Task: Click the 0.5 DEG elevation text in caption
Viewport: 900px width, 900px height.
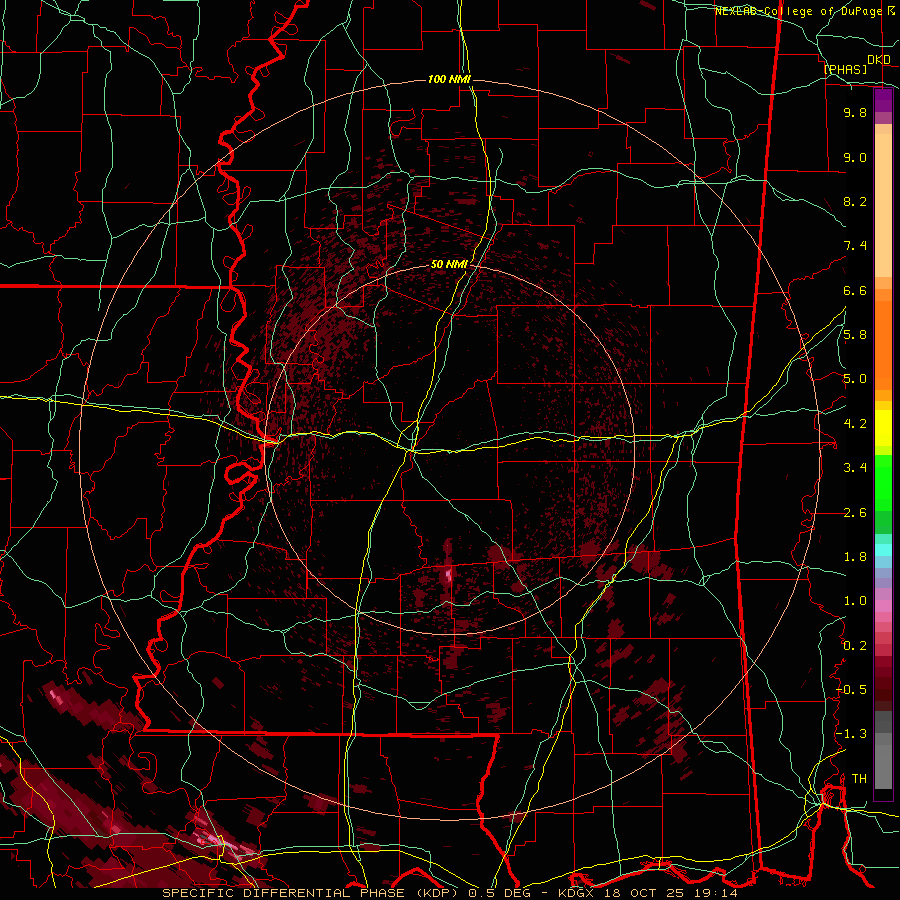Action: 501,893
